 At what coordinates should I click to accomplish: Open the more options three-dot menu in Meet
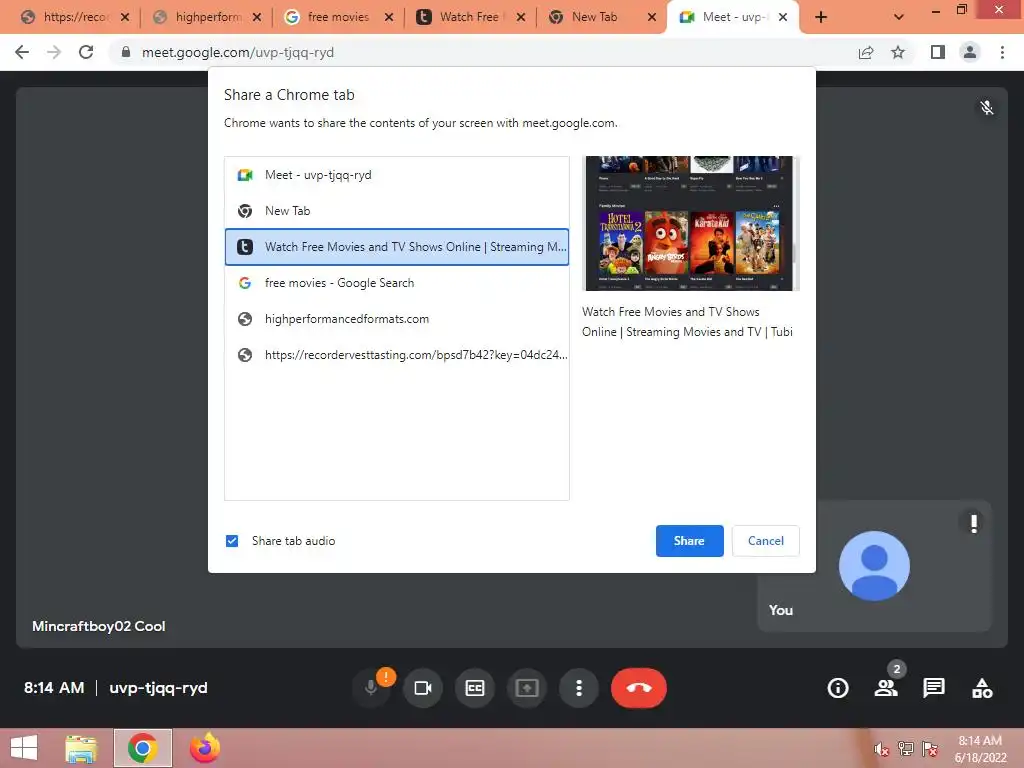tap(579, 688)
